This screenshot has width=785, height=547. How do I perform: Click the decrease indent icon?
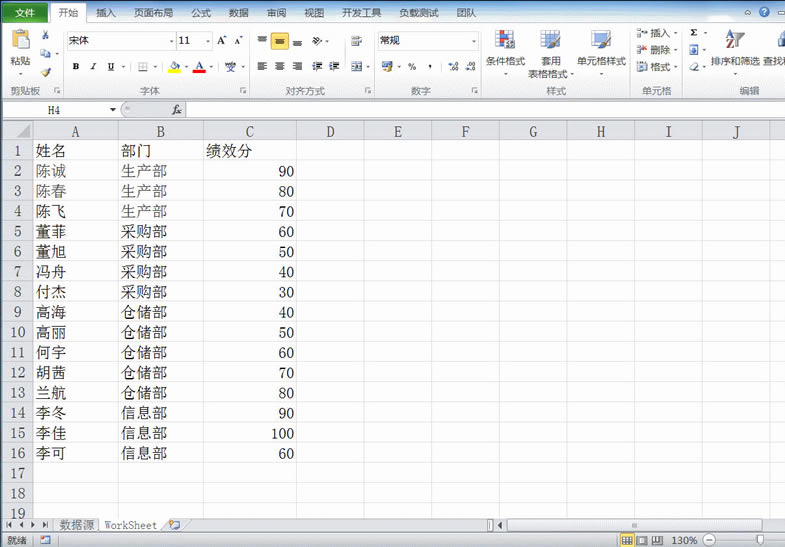(317, 66)
